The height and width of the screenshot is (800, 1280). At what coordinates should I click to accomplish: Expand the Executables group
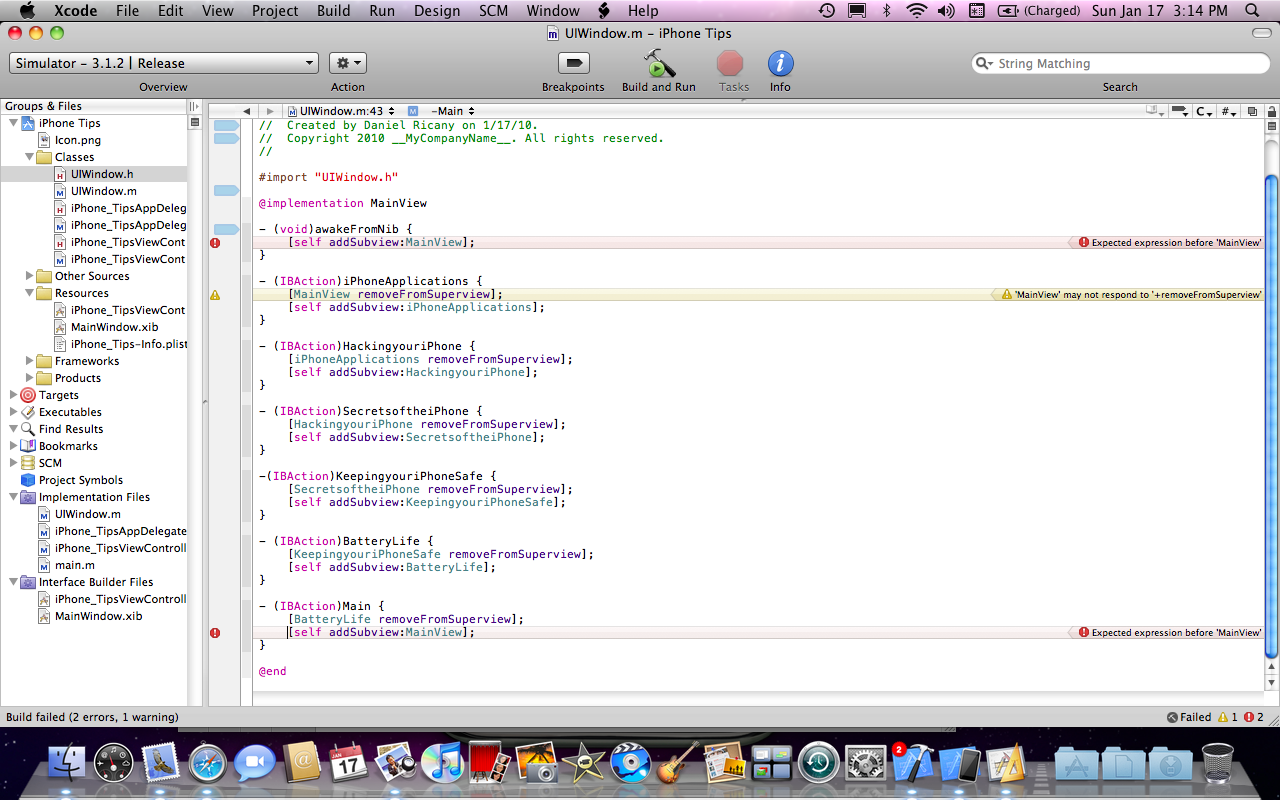pyautogui.click(x=13, y=412)
